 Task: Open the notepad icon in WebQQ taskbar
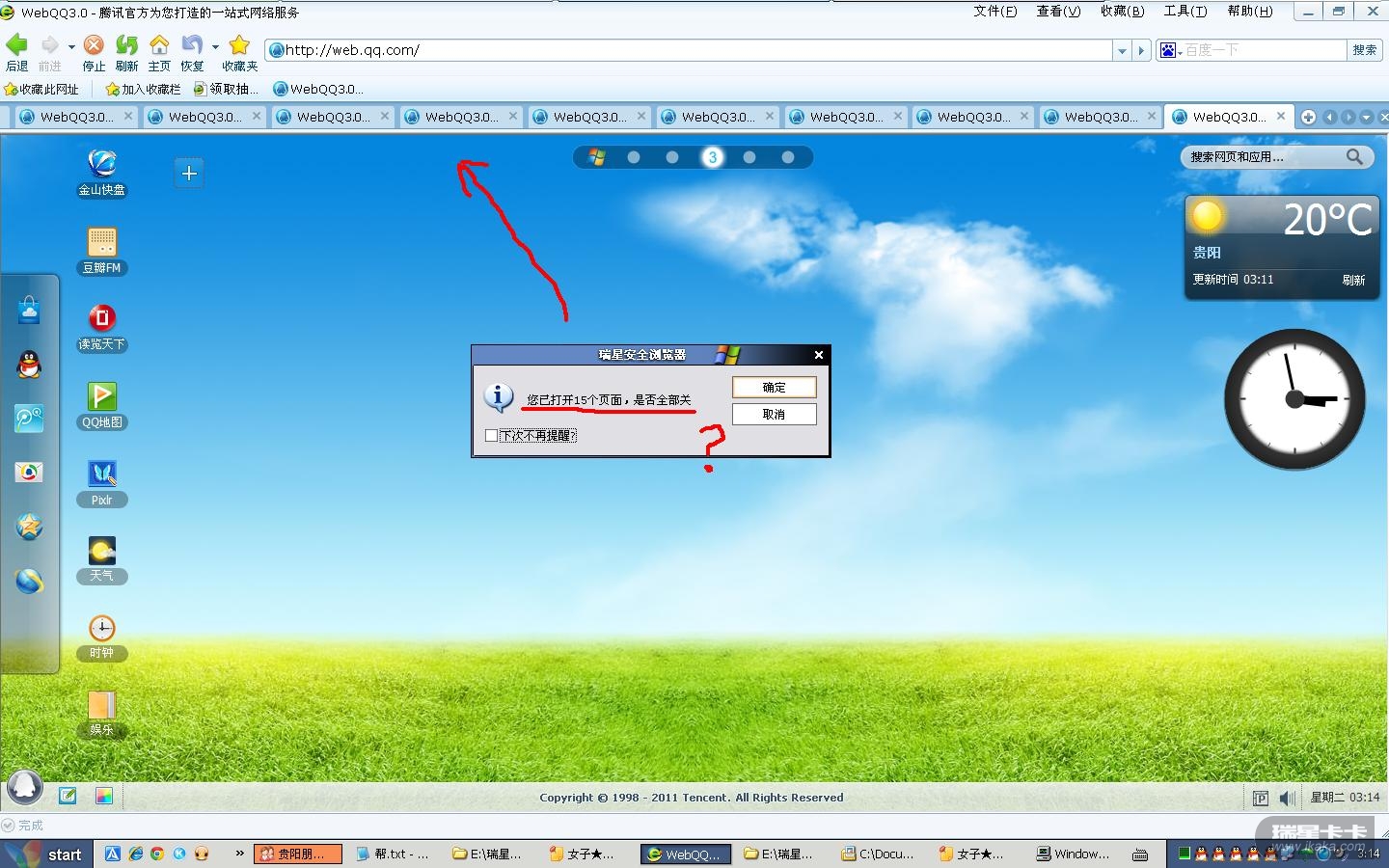click(68, 796)
